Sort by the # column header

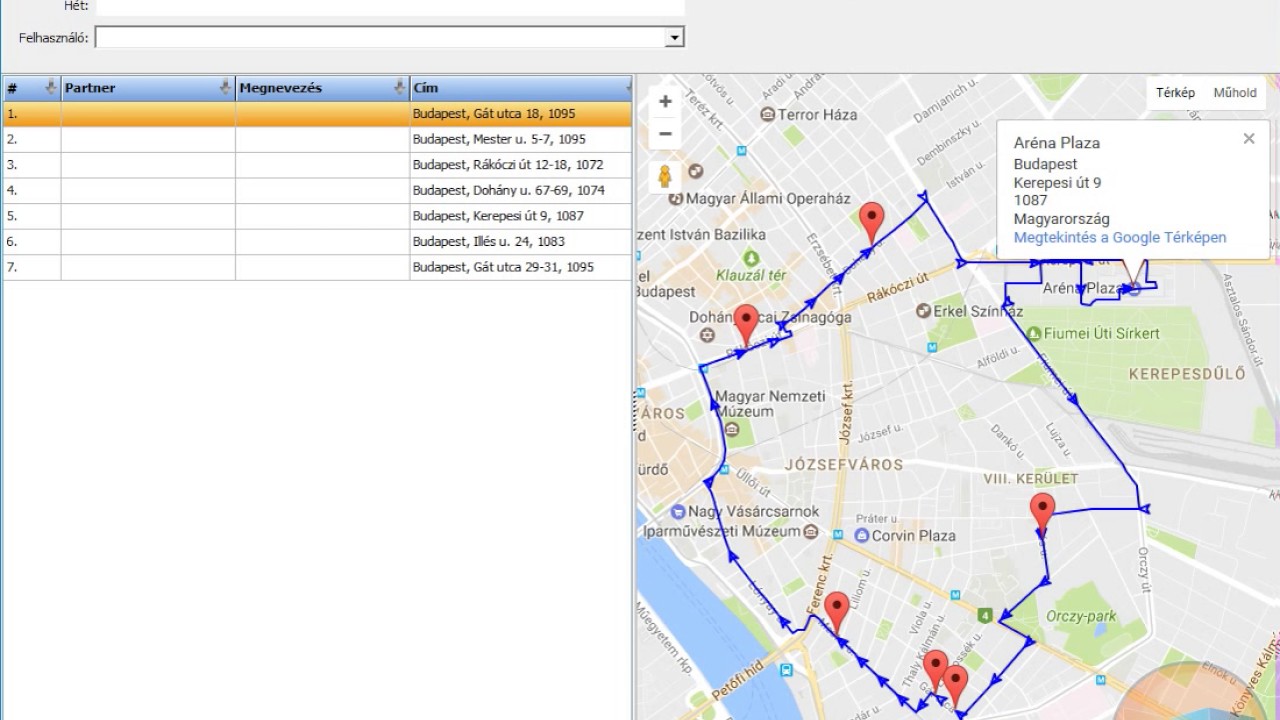(x=32, y=88)
